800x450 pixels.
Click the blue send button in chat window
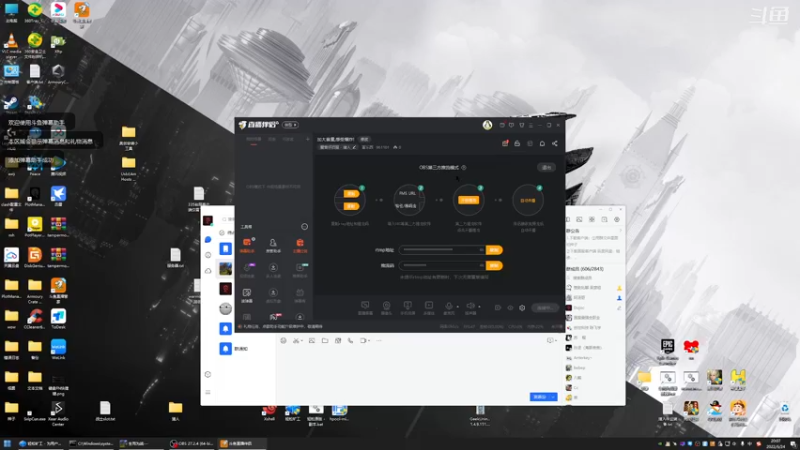pyautogui.click(x=540, y=397)
